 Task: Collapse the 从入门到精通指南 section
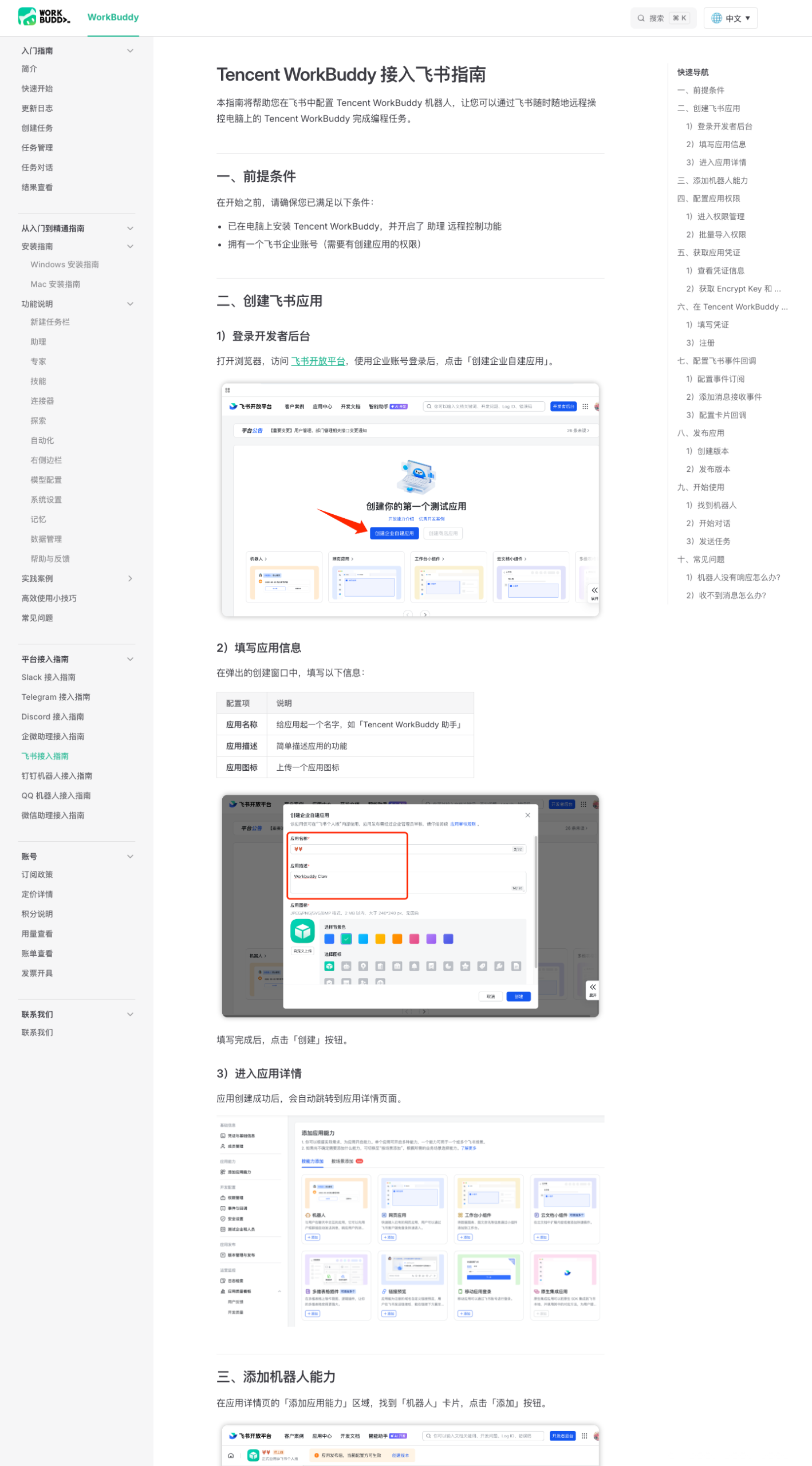coord(130,228)
